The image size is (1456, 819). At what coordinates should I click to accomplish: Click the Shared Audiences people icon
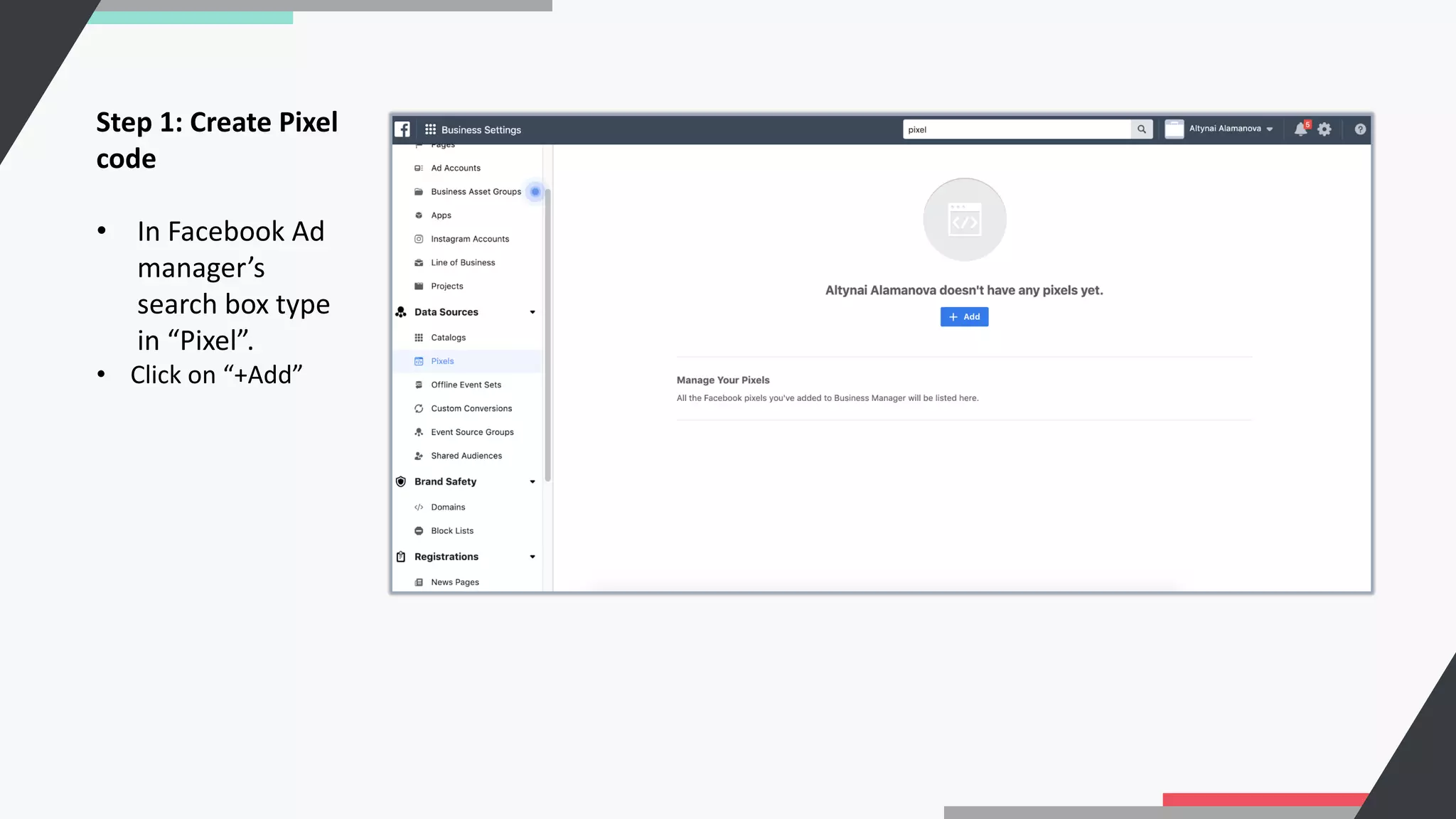pos(419,456)
